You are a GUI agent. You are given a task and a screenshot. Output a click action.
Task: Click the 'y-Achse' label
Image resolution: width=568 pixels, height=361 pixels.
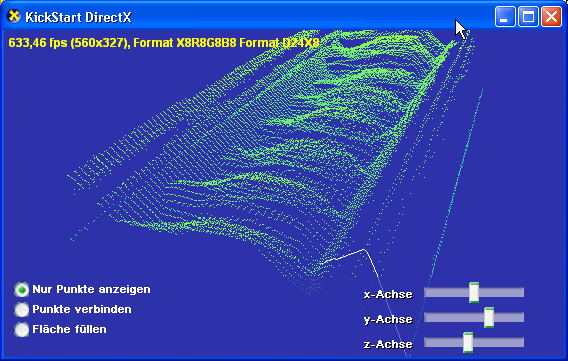point(388,319)
